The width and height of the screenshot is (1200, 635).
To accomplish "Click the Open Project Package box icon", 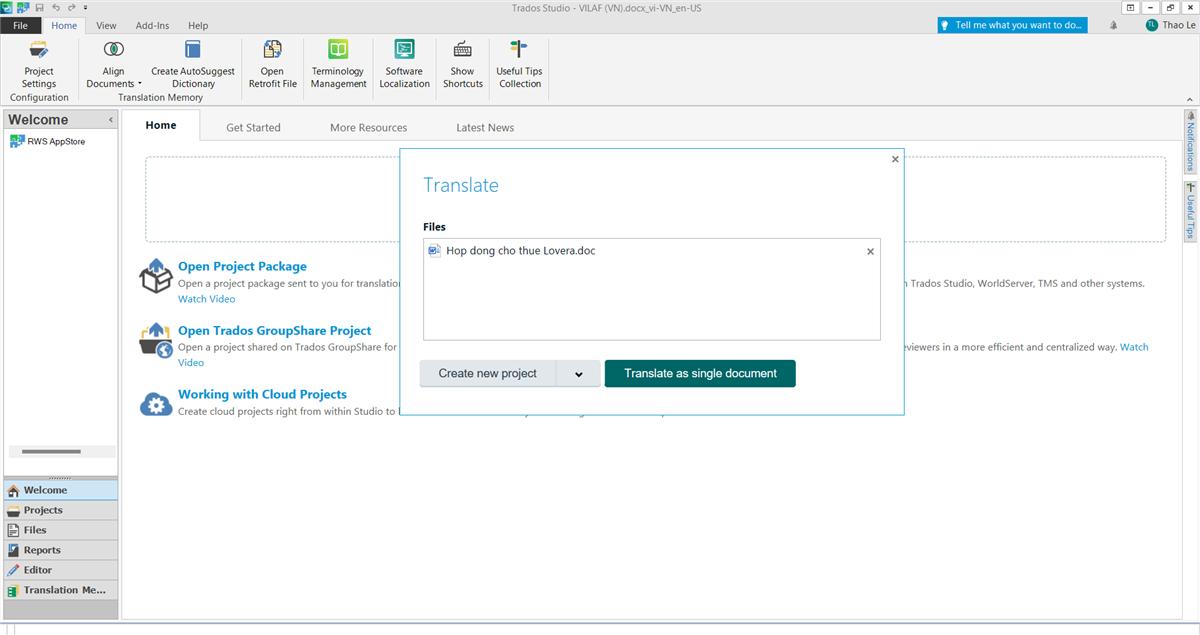I will click(x=156, y=276).
